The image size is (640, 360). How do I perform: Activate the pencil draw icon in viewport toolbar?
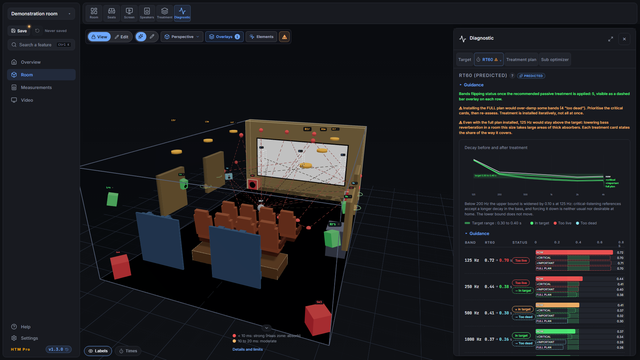tap(152, 37)
